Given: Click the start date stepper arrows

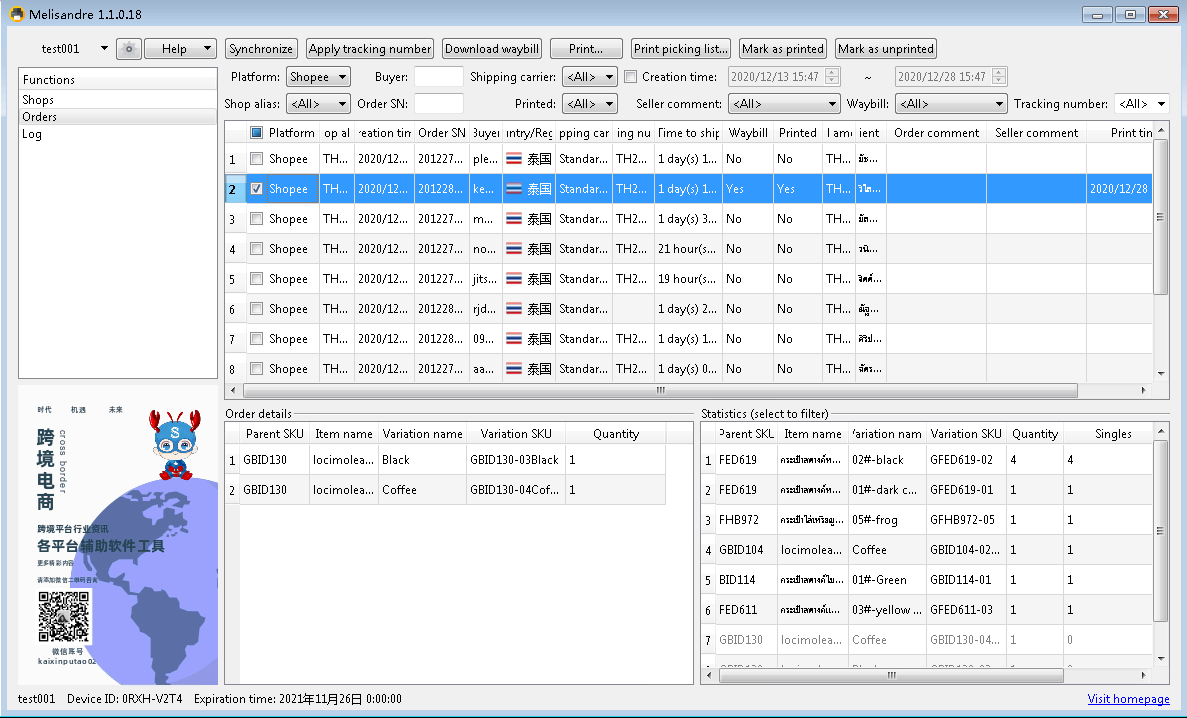Looking at the screenshot, I should (833, 76).
